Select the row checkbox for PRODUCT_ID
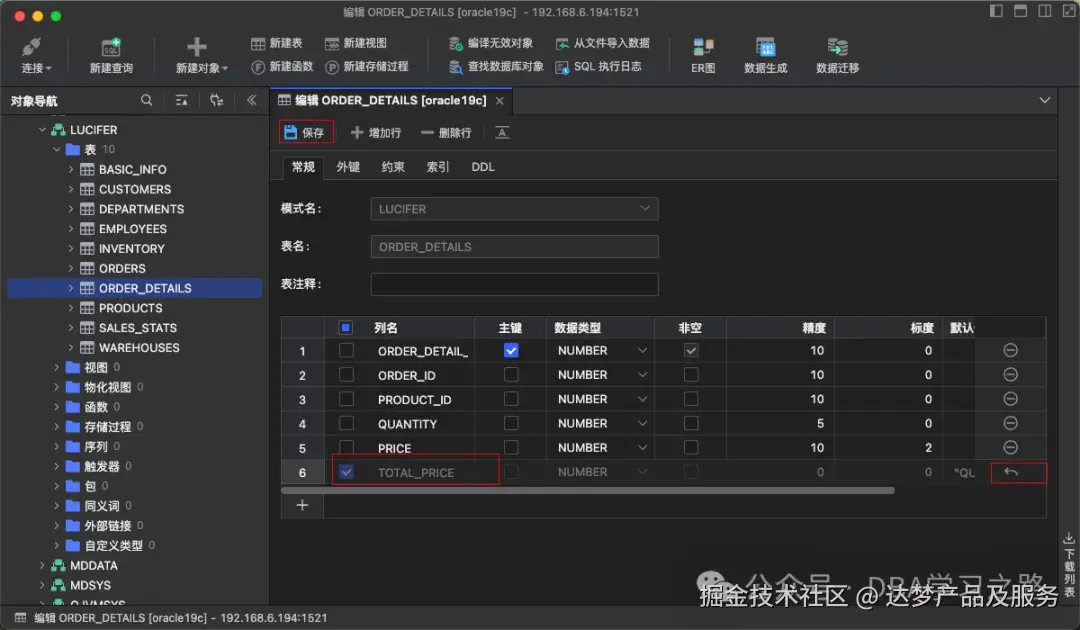 click(346, 399)
